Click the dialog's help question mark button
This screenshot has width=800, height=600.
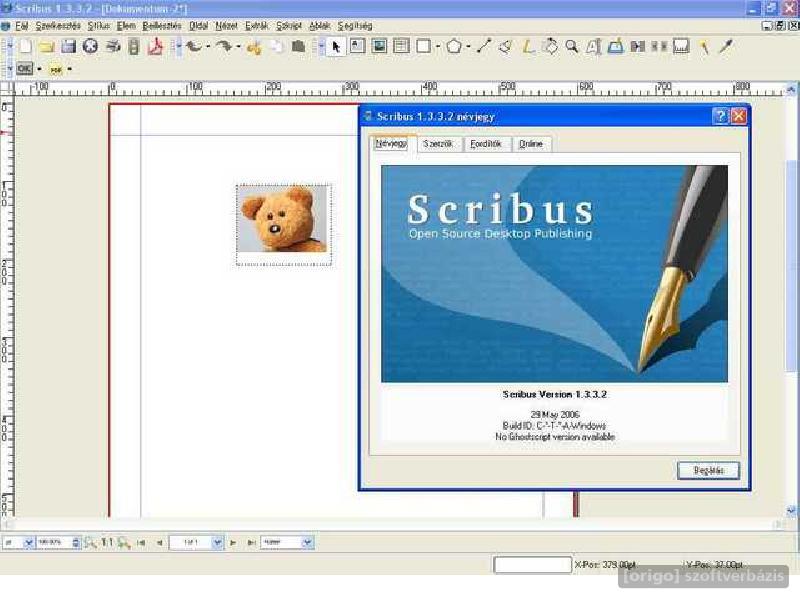[720, 116]
